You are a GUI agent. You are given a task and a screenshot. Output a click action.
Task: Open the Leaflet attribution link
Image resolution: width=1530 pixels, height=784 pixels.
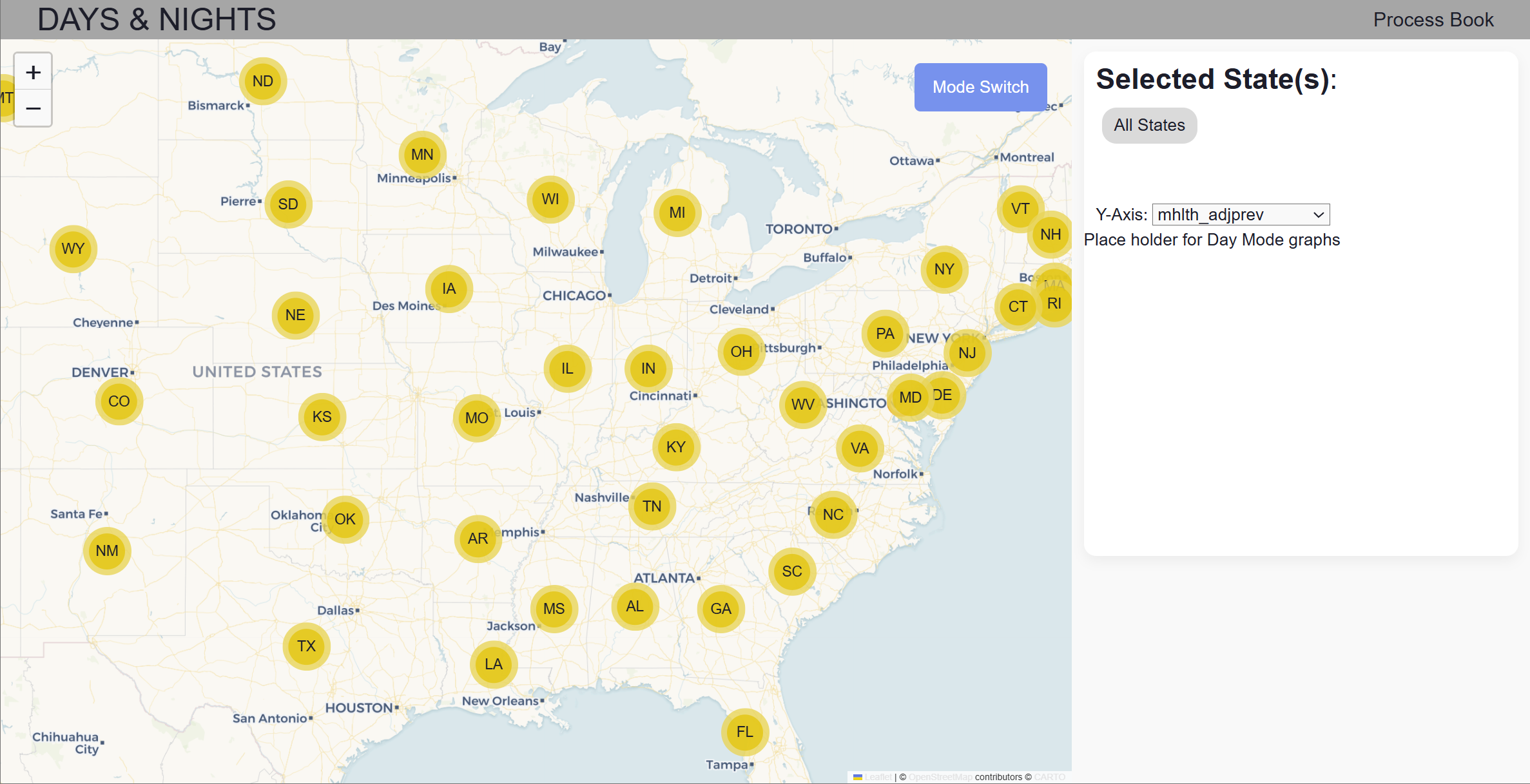click(x=877, y=777)
